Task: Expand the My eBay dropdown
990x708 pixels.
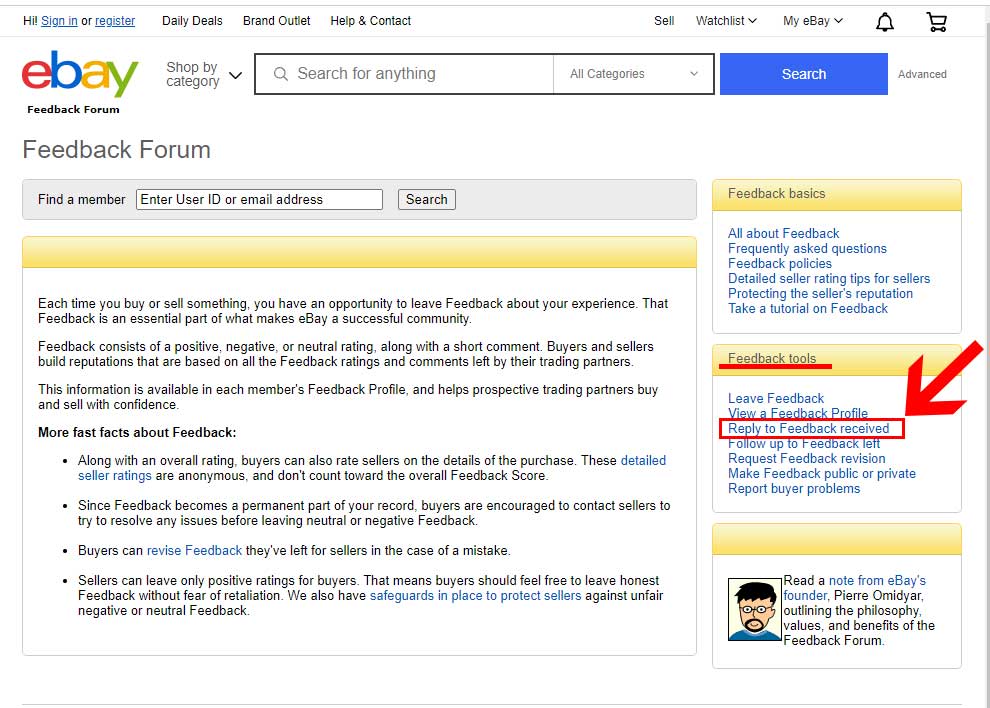Action: (x=811, y=20)
